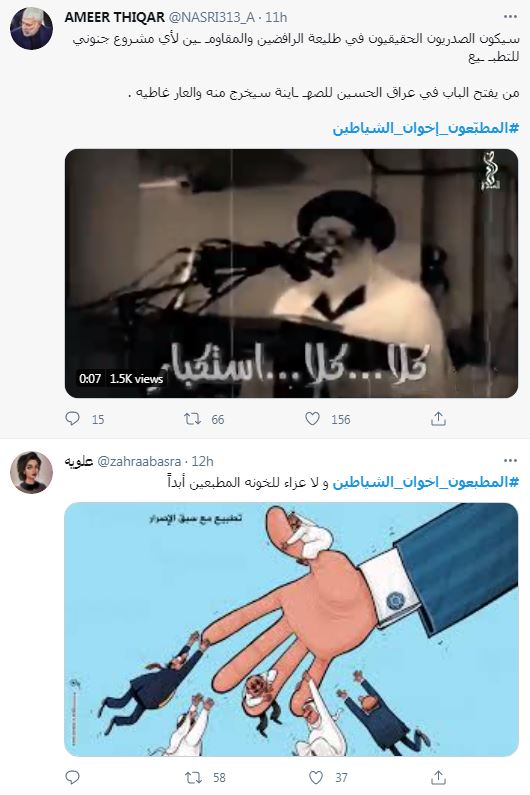Visit the @NASRI313_A handle
This screenshot has width=530, height=795.
[x=211, y=17]
